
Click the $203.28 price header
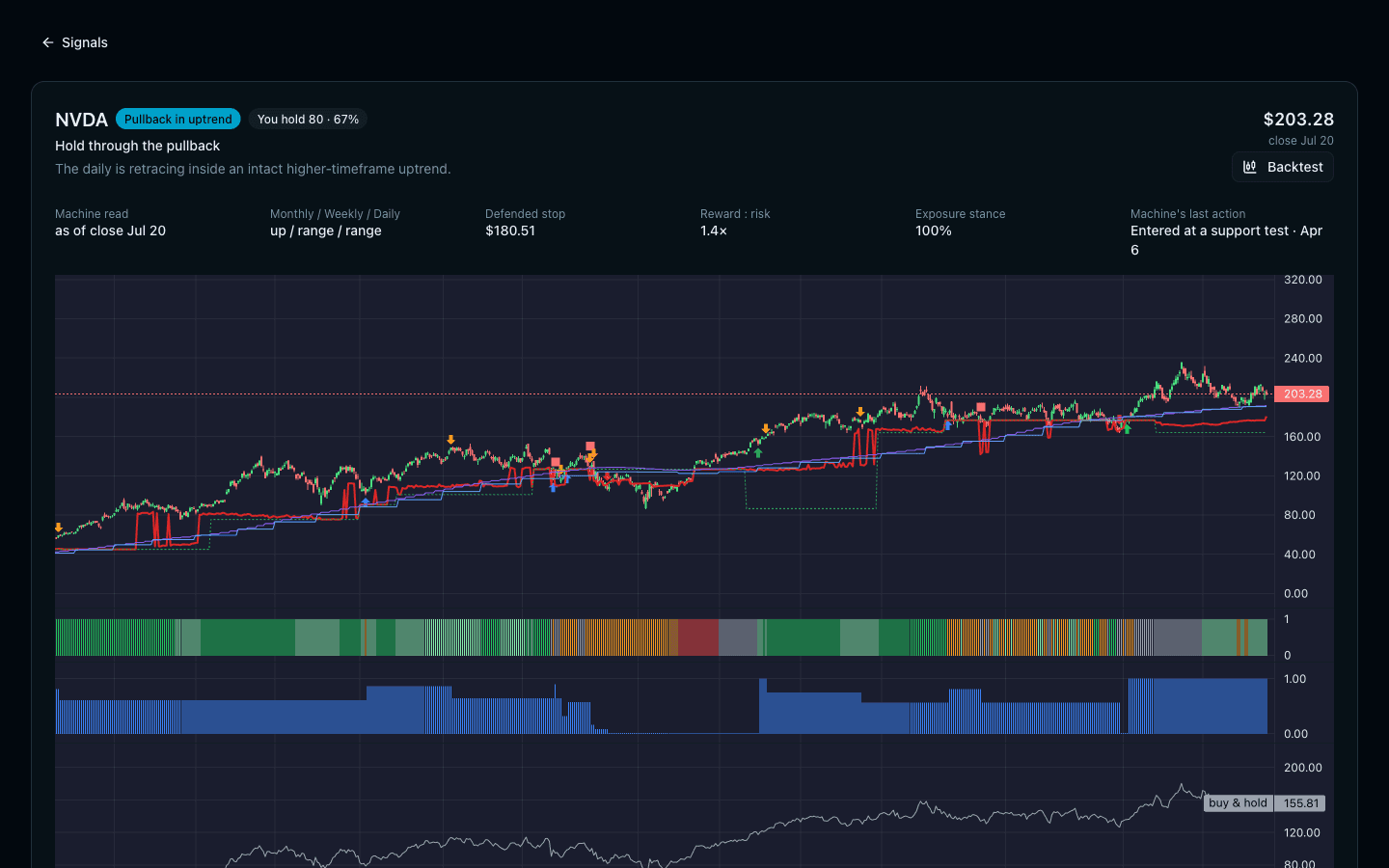1298,120
